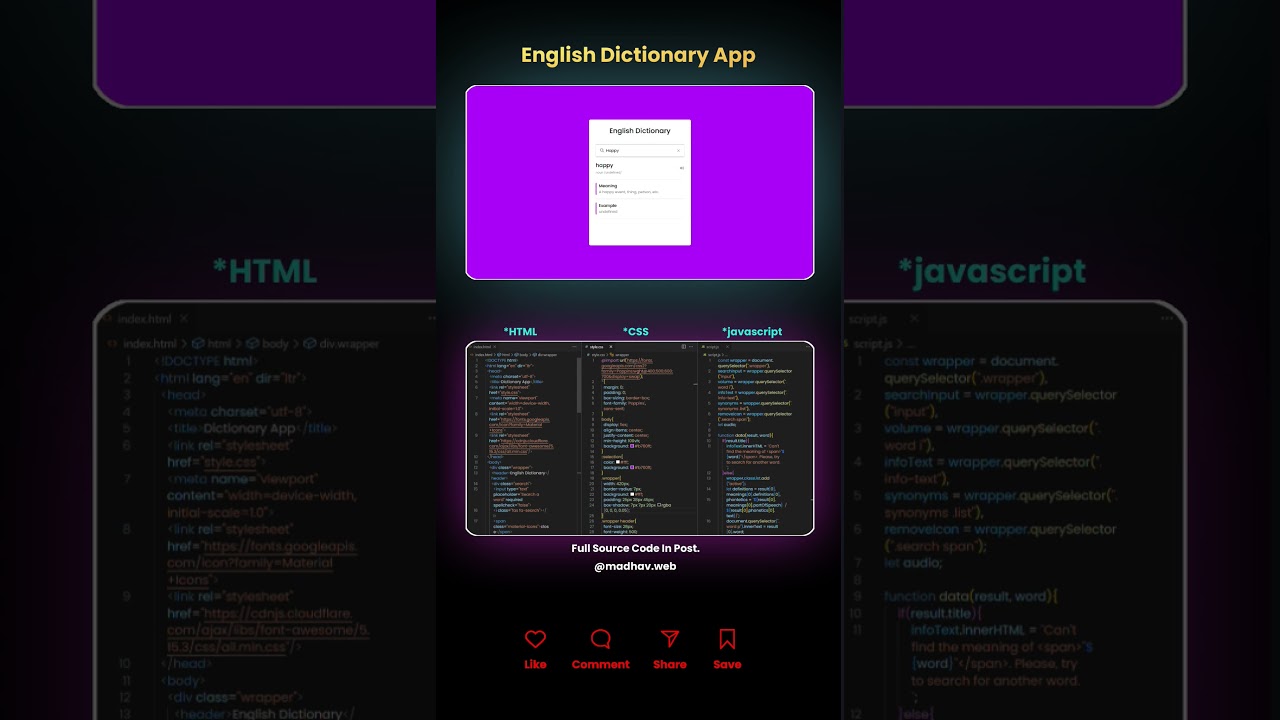This screenshot has width=1280, height=720.
Task: Click large blurred '*HTML' heading on left
Action: tap(264, 271)
